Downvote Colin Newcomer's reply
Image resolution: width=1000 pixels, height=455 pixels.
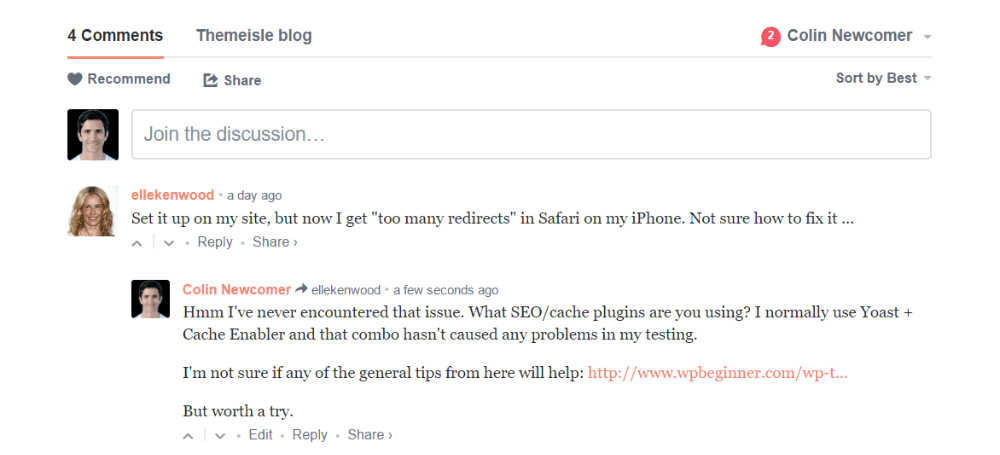(219, 436)
